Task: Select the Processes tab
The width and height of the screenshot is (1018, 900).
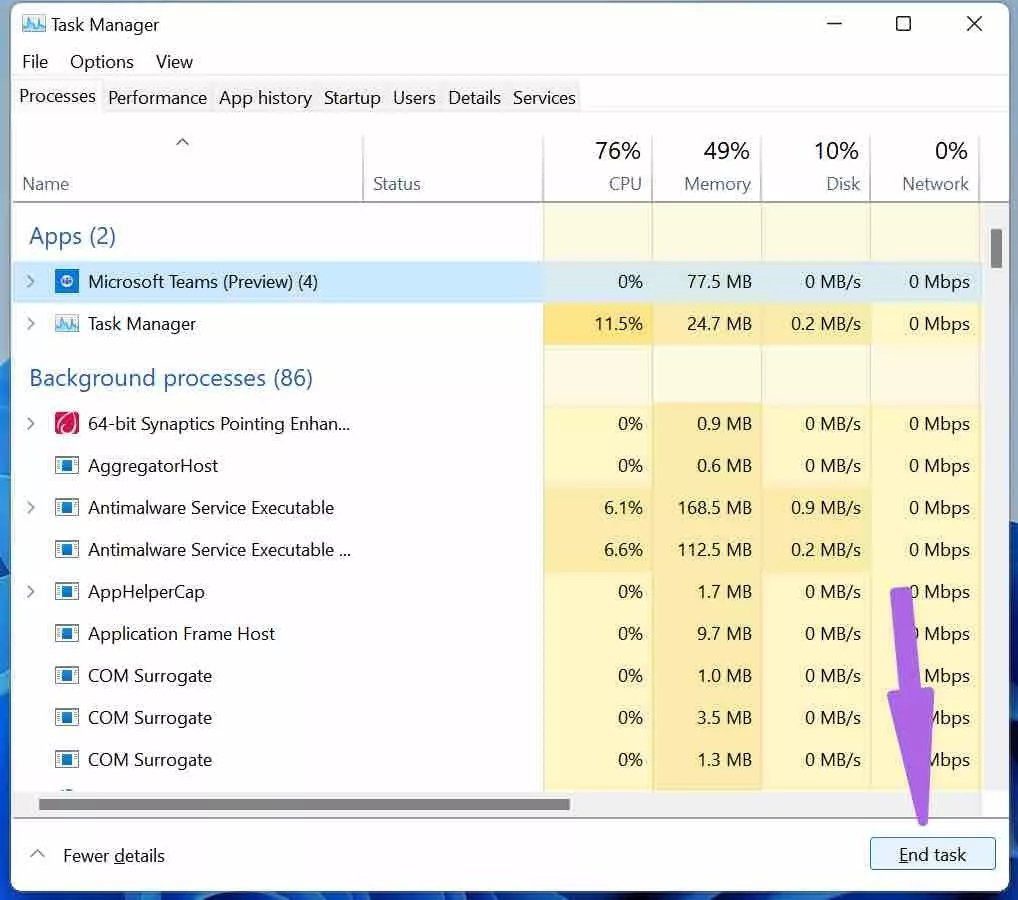Action: tap(57, 96)
